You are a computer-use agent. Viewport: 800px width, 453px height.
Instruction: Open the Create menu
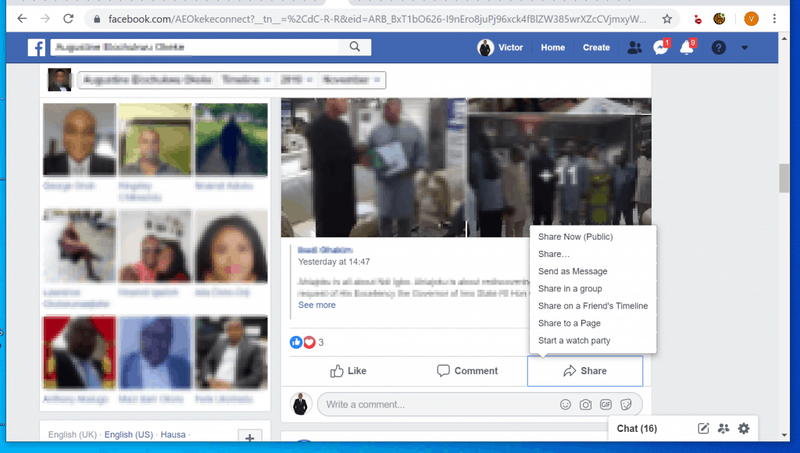pos(596,47)
